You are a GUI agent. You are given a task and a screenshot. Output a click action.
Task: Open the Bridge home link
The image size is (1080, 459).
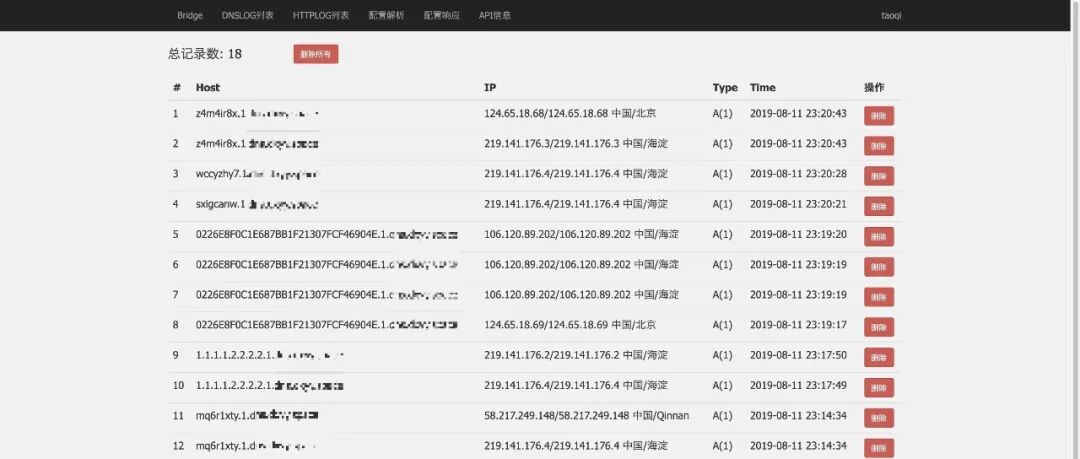coord(189,15)
